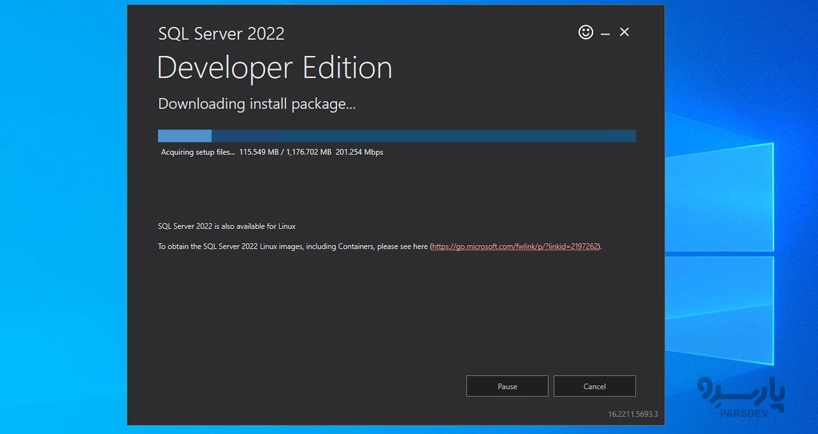Click the 201.254 Mbps download speed

coord(359,153)
